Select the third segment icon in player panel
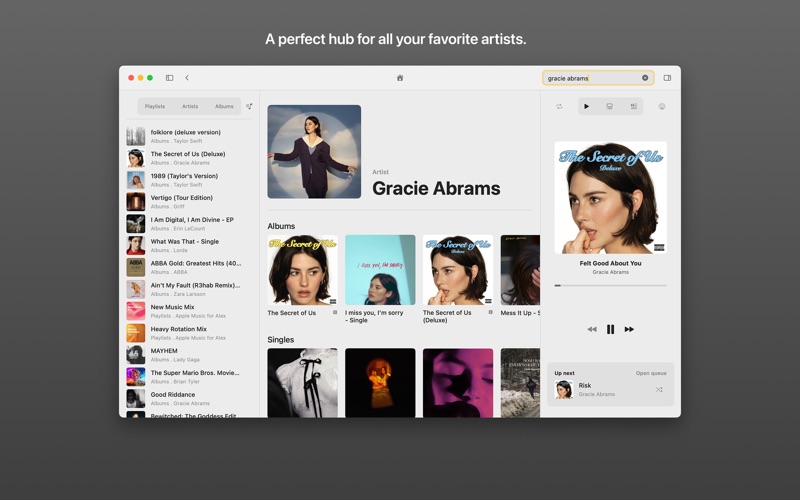800x500 pixels. 633,107
